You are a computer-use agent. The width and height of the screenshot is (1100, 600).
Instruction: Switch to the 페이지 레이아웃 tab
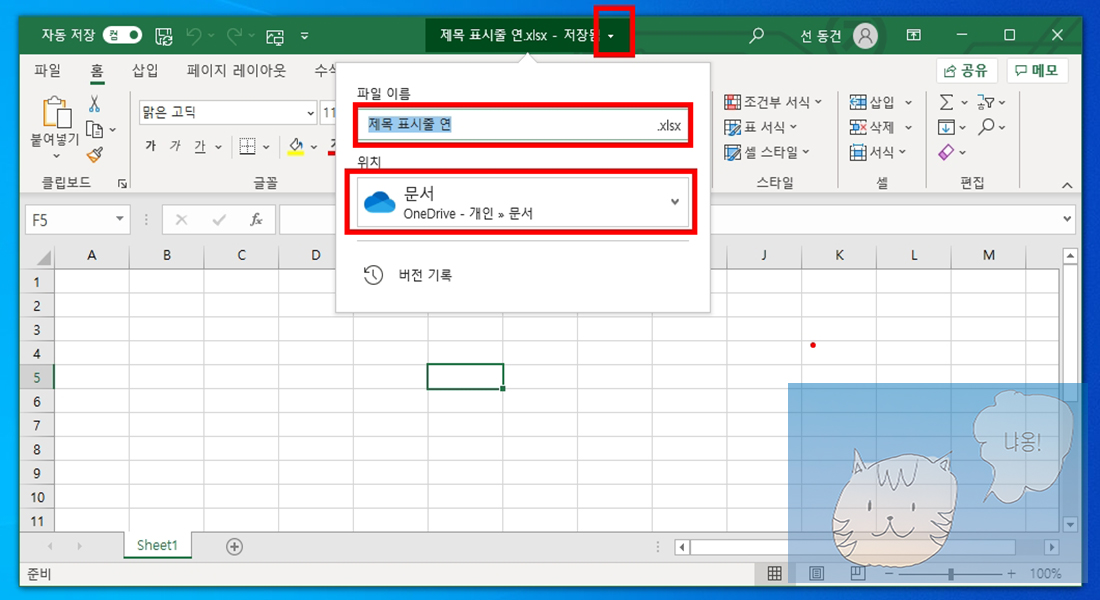(236, 70)
